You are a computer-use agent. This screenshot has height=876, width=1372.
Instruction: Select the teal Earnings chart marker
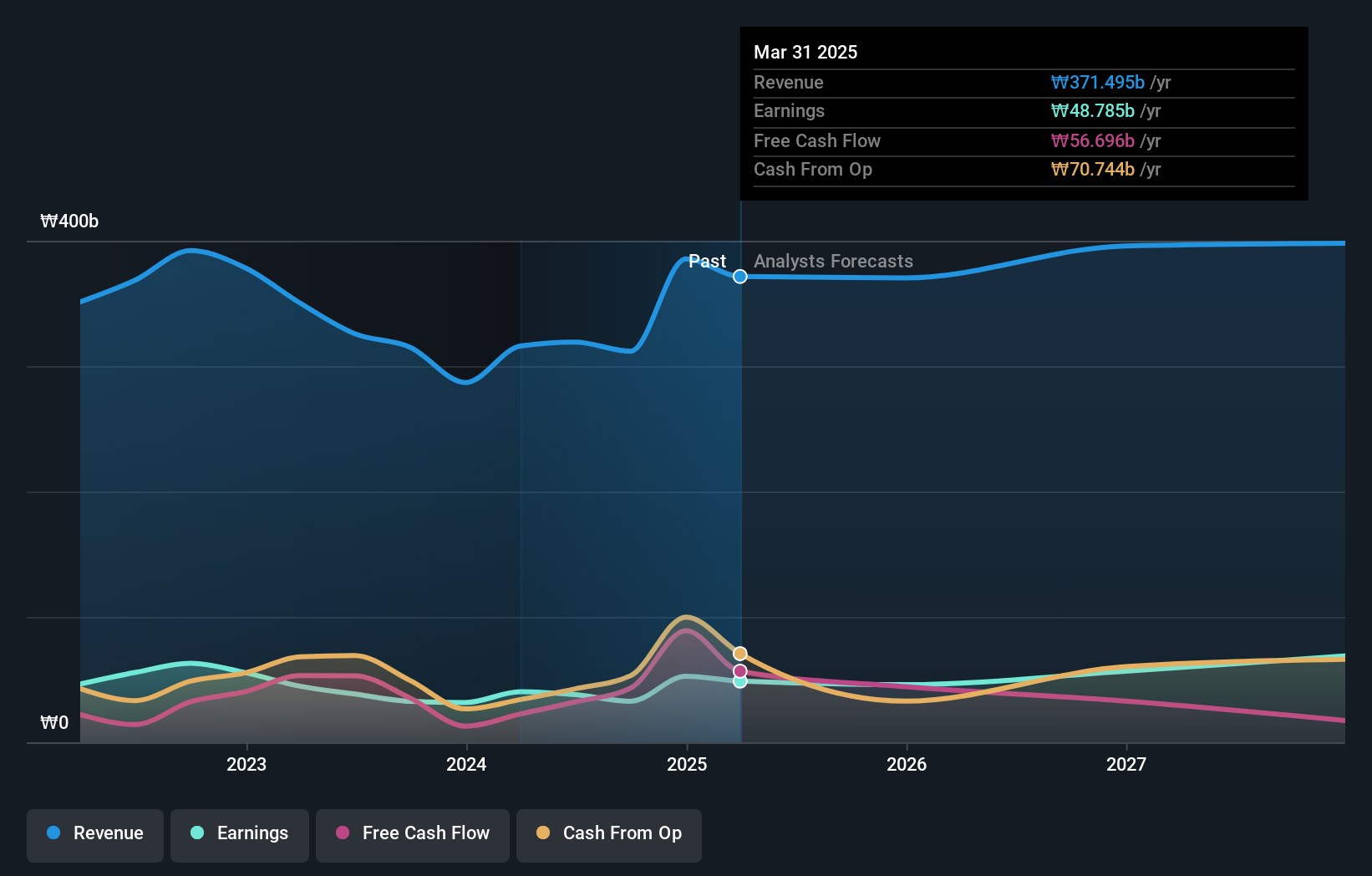click(739, 682)
